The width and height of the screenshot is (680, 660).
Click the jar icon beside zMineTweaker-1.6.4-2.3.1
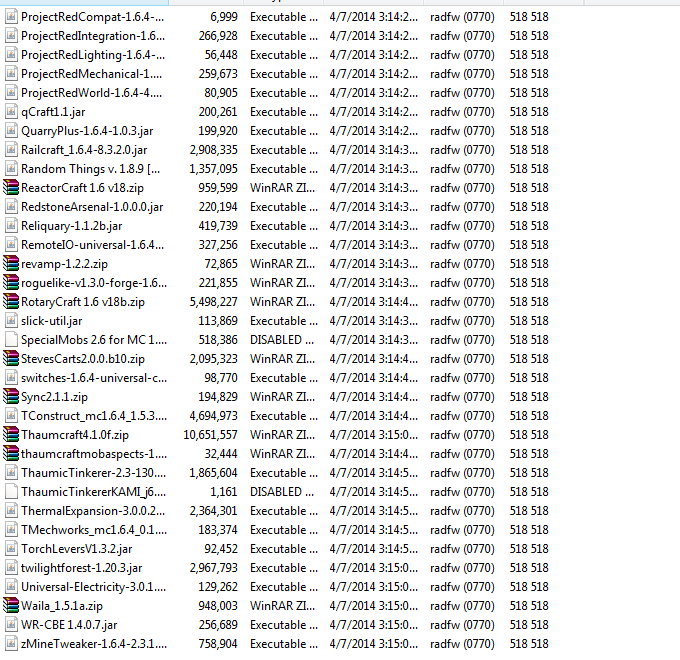(x=11, y=644)
